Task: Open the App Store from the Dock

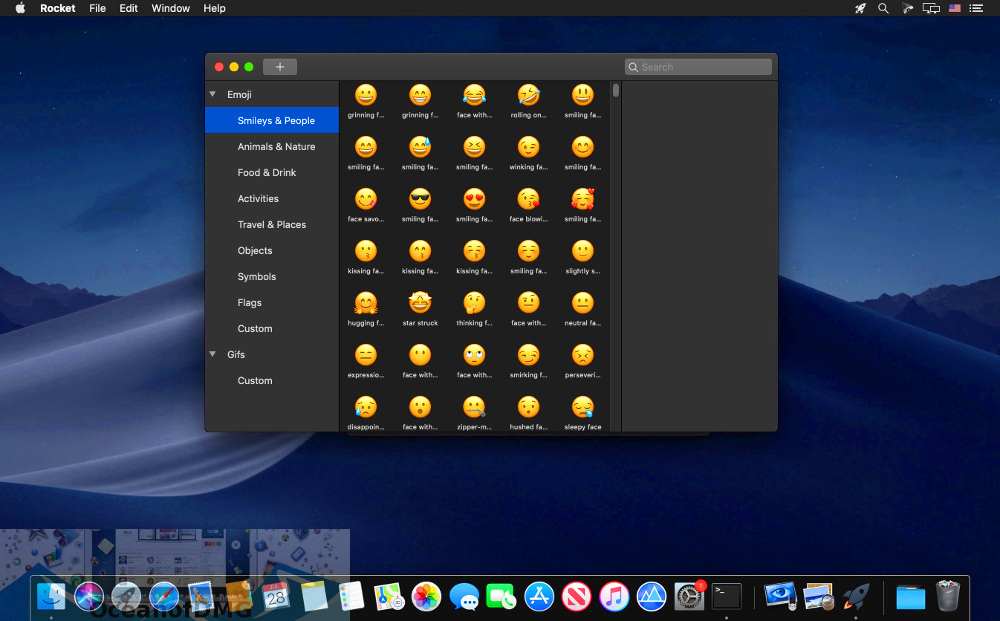Action: (x=540, y=597)
